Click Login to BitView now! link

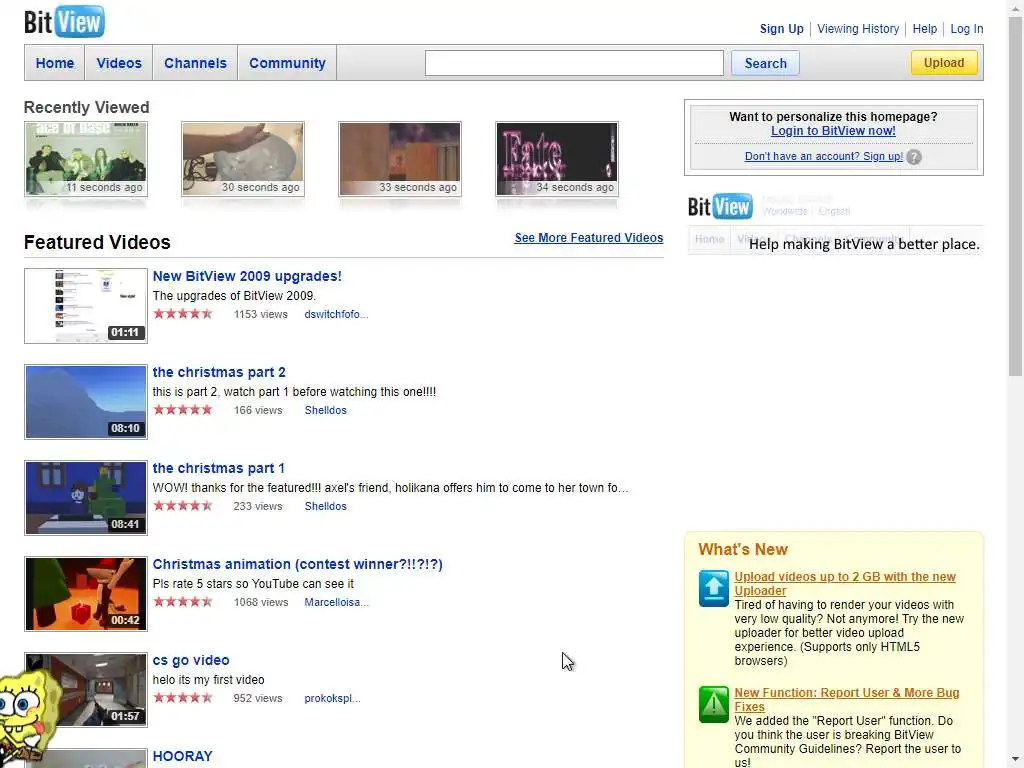tap(833, 131)
